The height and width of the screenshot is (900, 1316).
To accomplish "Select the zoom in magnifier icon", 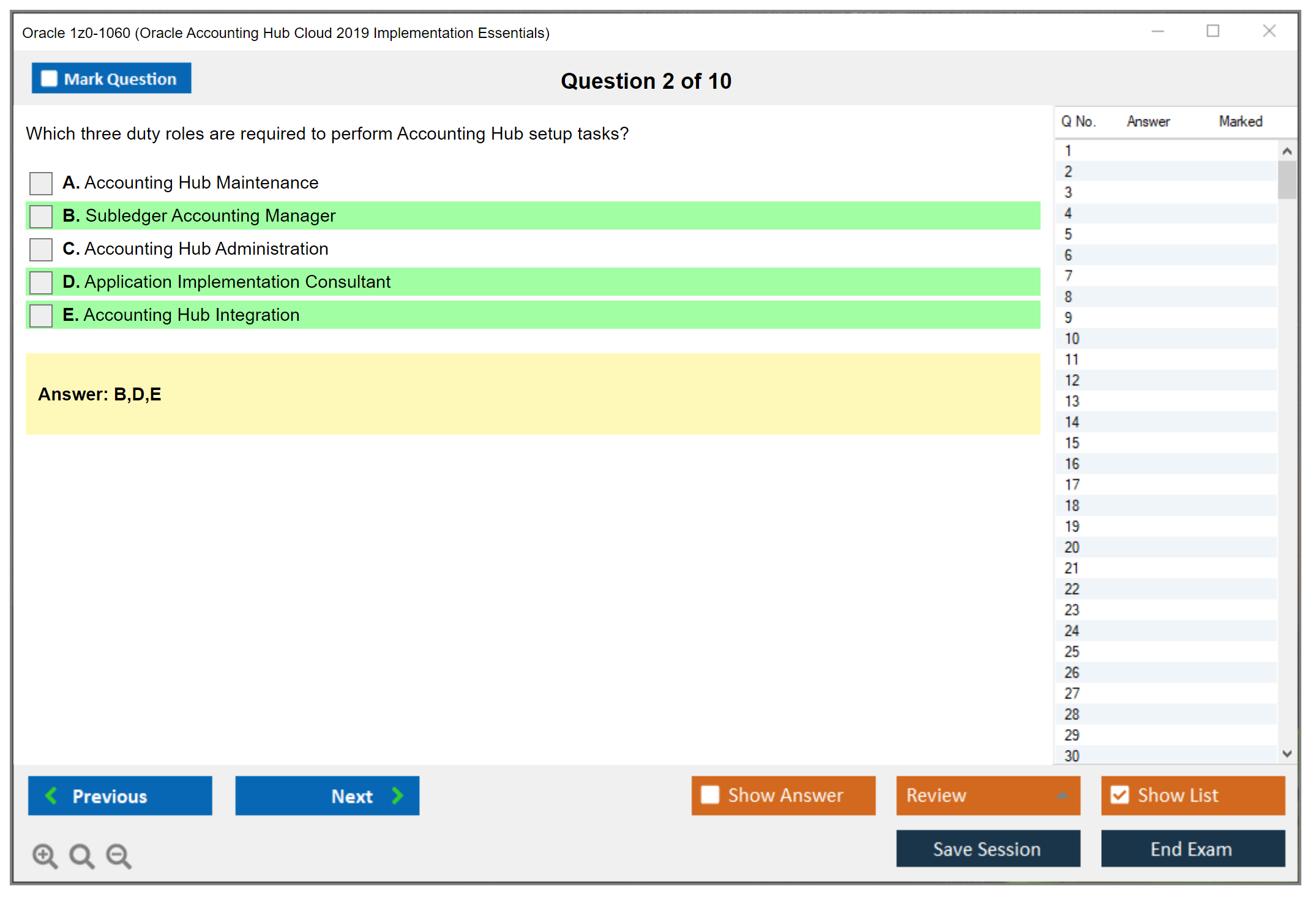I will (45, 855).
